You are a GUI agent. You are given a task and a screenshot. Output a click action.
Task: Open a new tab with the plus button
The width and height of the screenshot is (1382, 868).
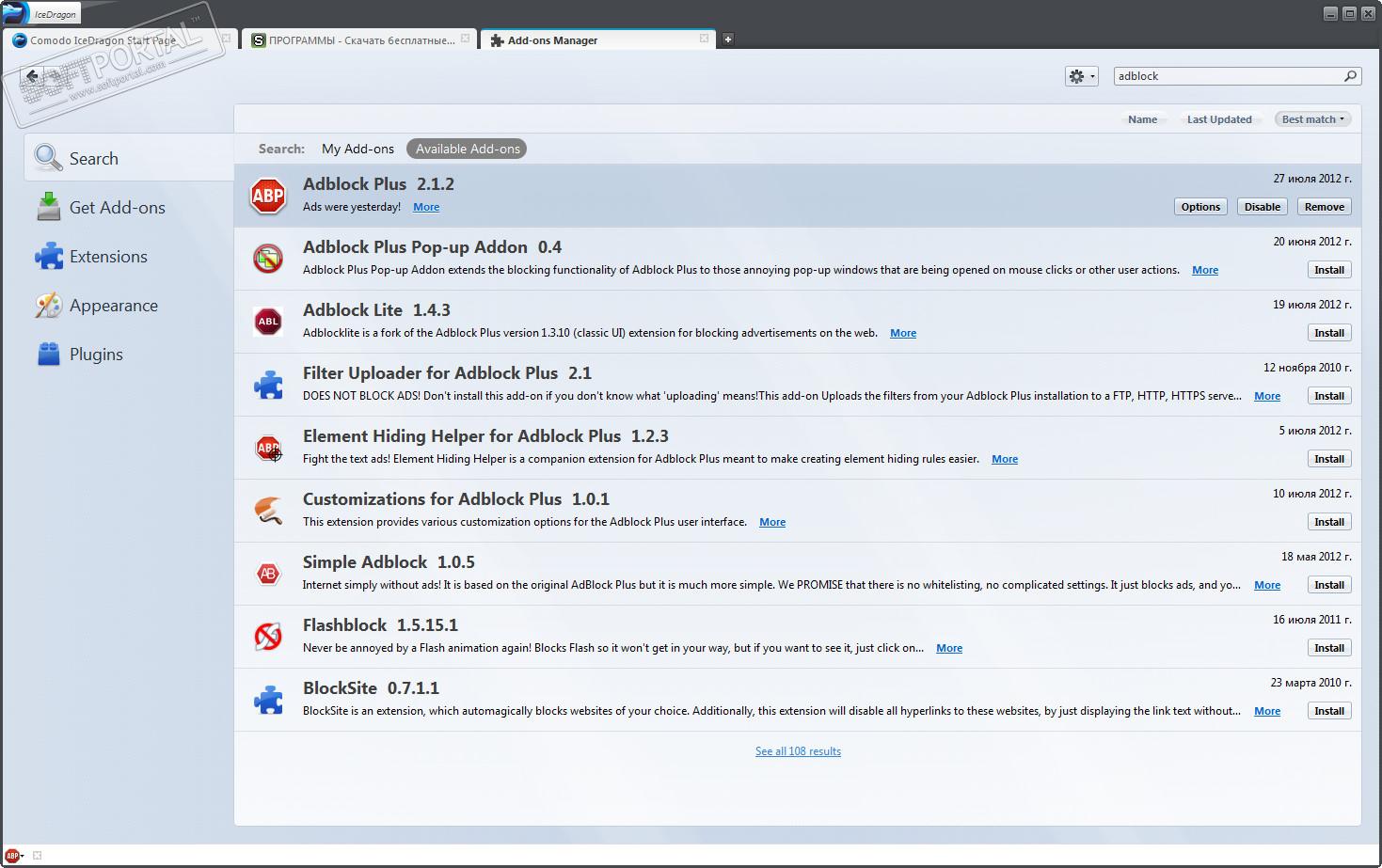[727, 39]
